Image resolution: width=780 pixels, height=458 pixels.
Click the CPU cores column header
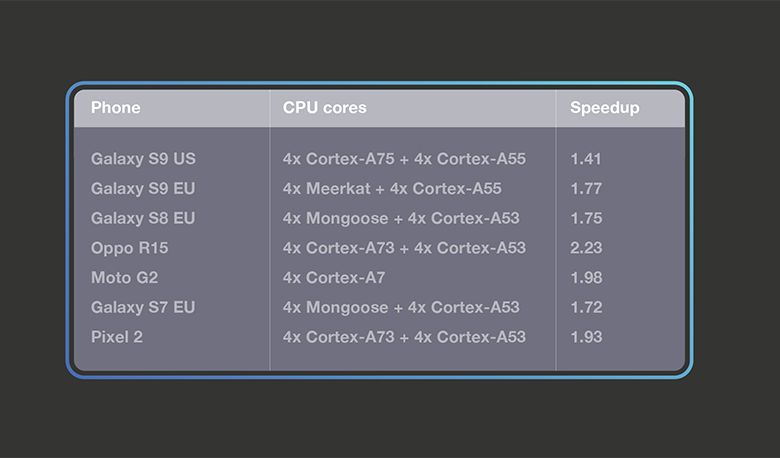325,108
